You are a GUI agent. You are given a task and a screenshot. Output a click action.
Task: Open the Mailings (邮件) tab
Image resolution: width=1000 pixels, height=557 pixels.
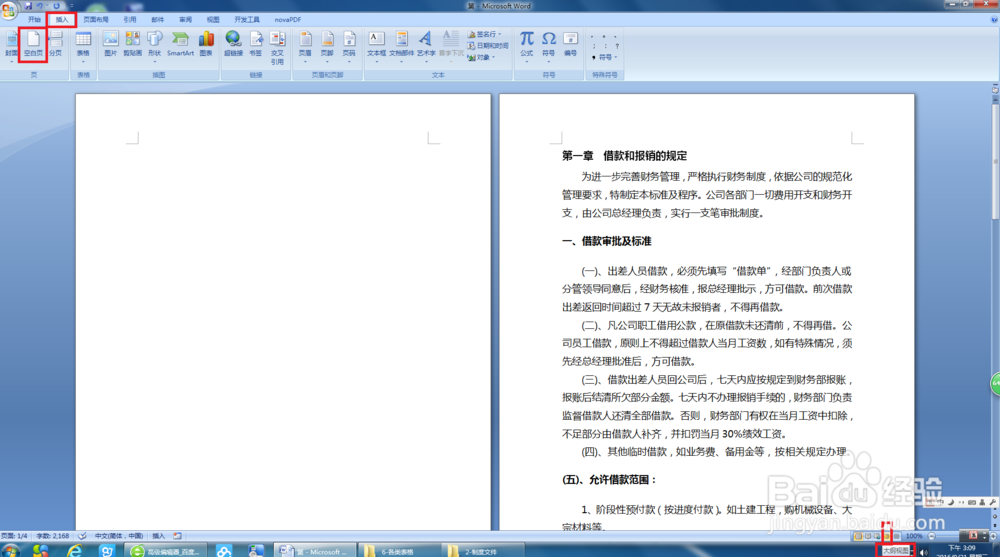(x=158, y=20)
